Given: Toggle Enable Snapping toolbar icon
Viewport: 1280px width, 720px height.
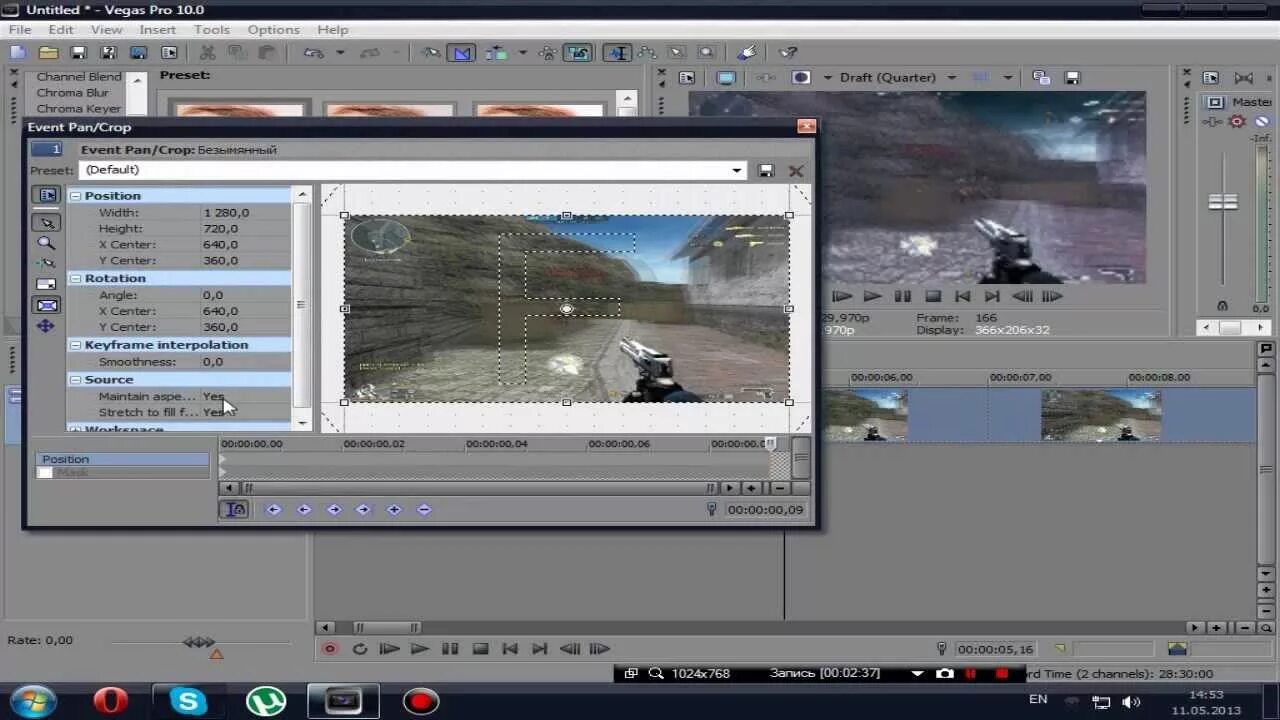Looking at the screenshot, I should (431, 53).
